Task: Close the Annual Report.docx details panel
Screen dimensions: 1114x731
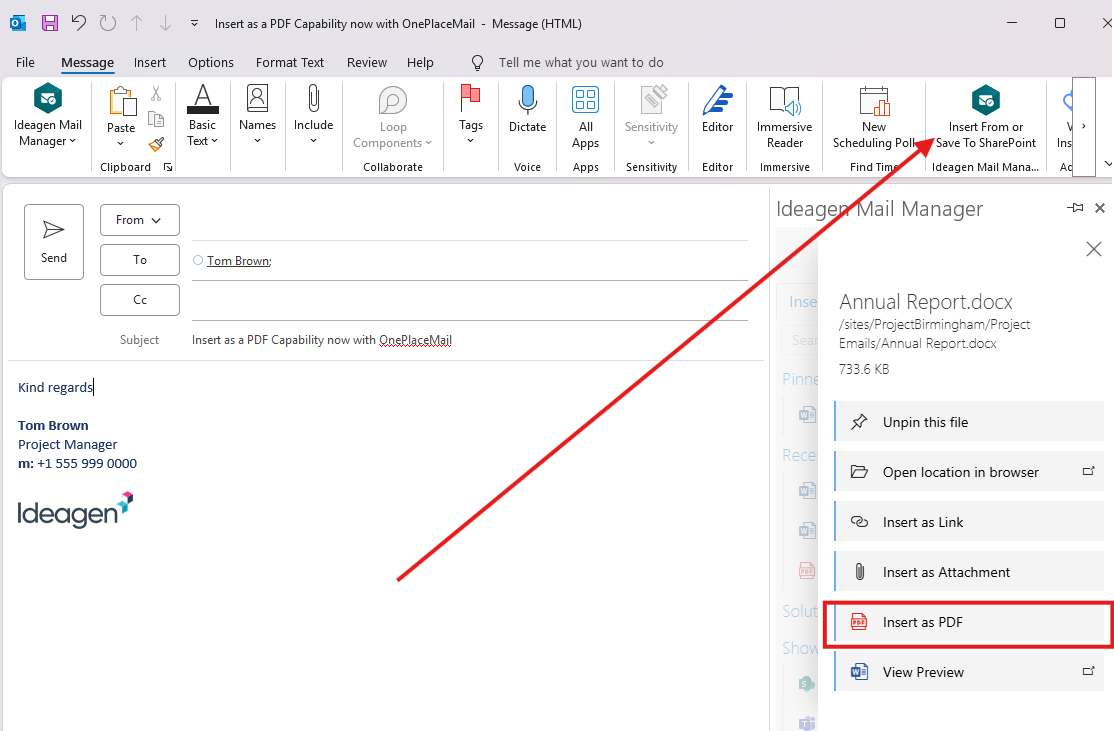Action: point(1094,249)
